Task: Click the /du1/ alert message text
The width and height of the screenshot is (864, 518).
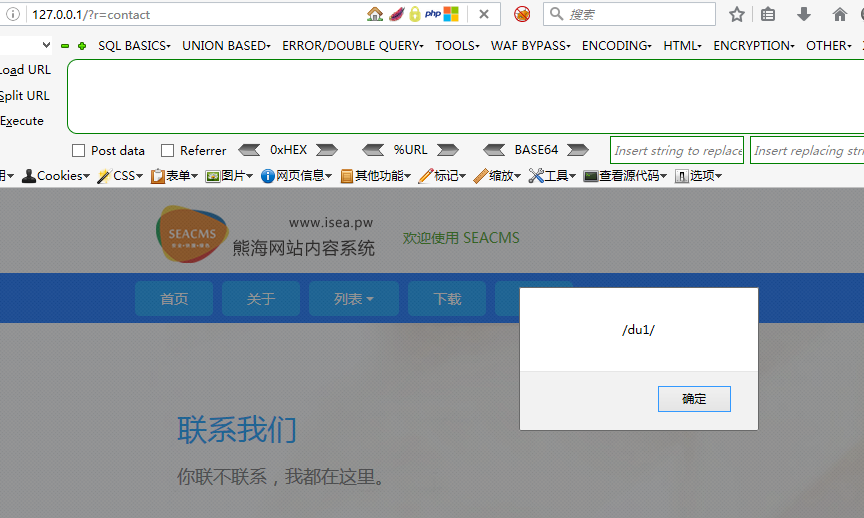Action: tap(639, 330)
